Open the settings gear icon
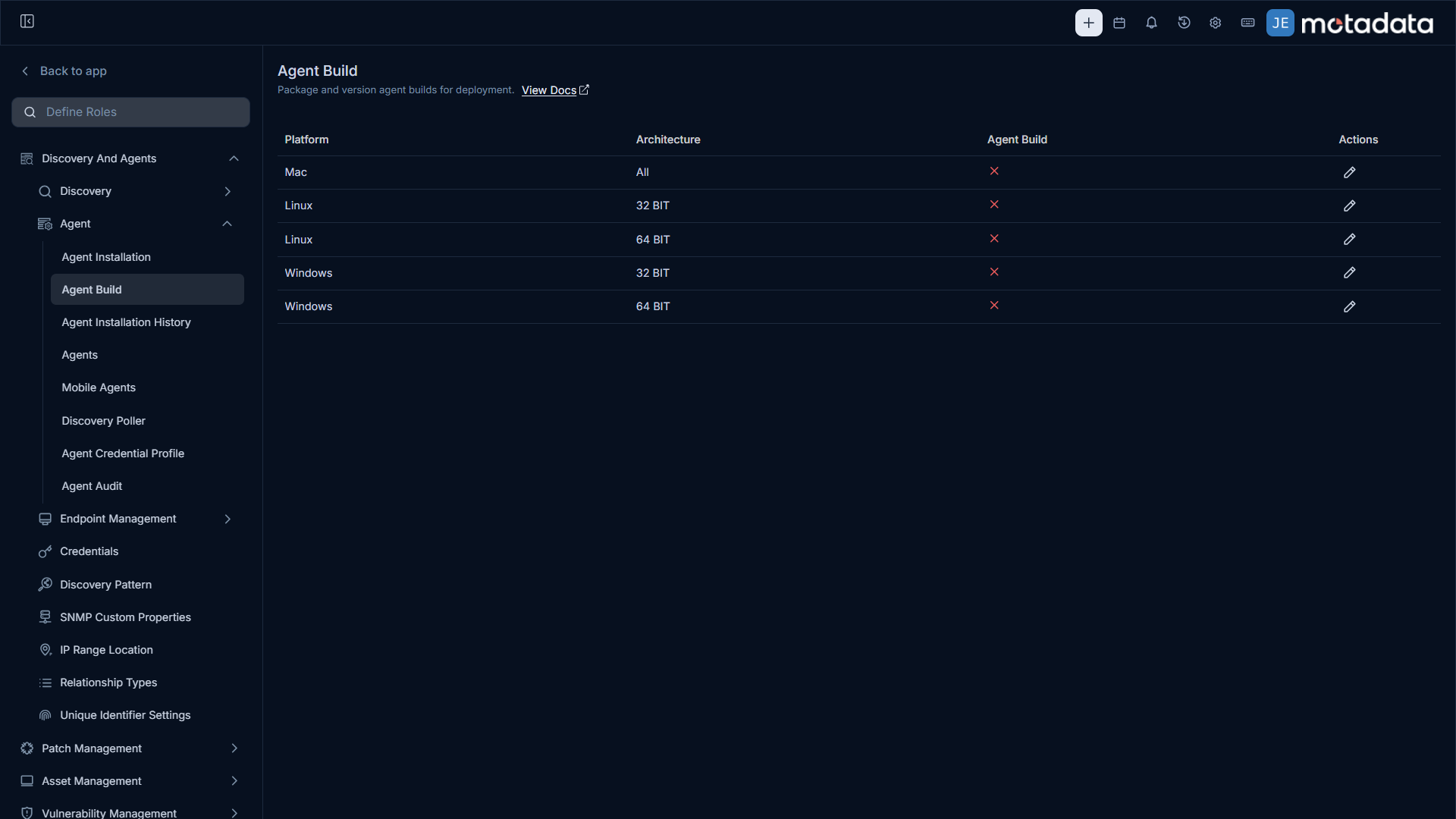 coord(1216,23)
